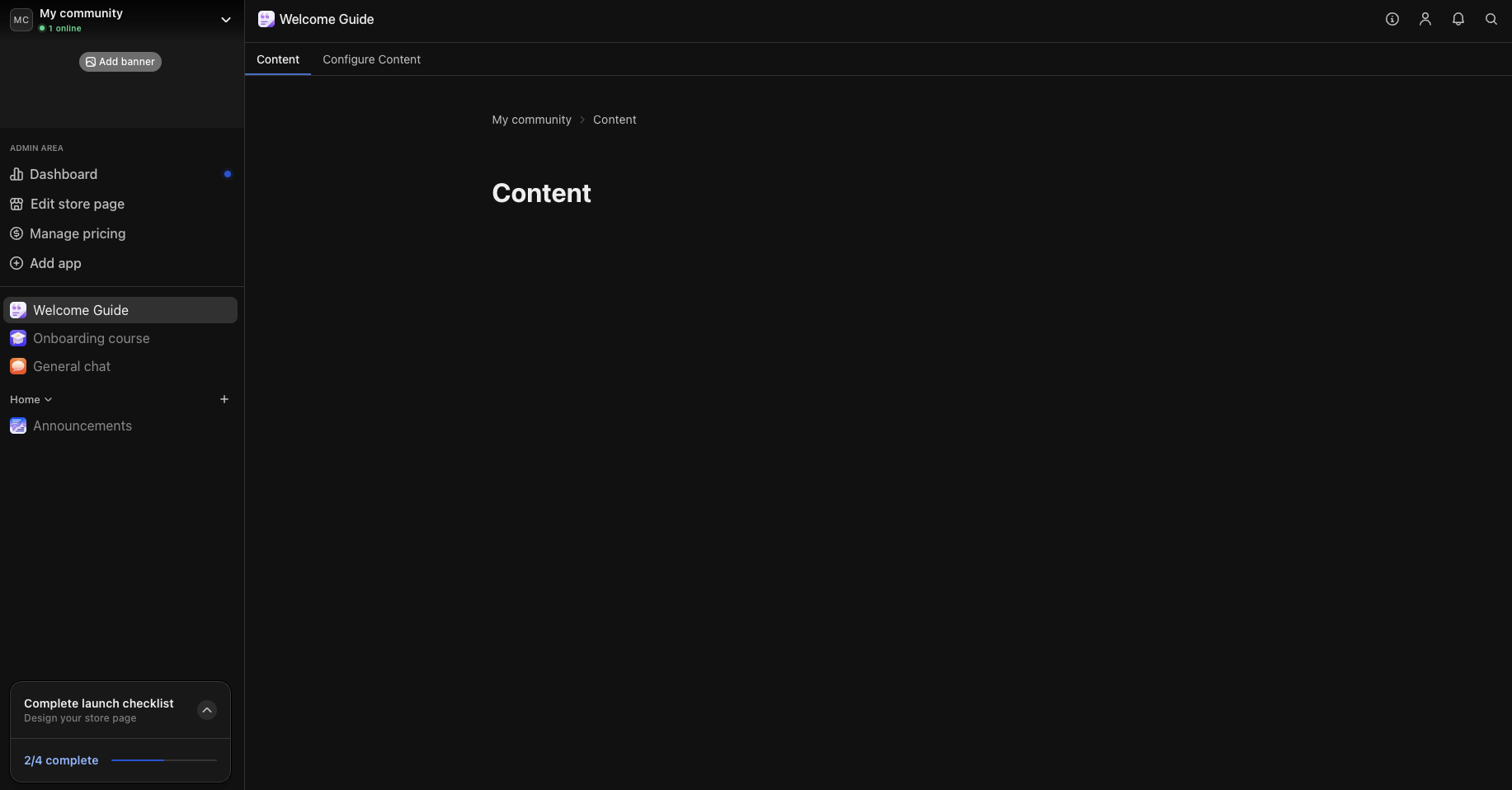Open the Dashboard from the admin sidebar
This screenshot has width=1512, height=790.
point(64,174)
